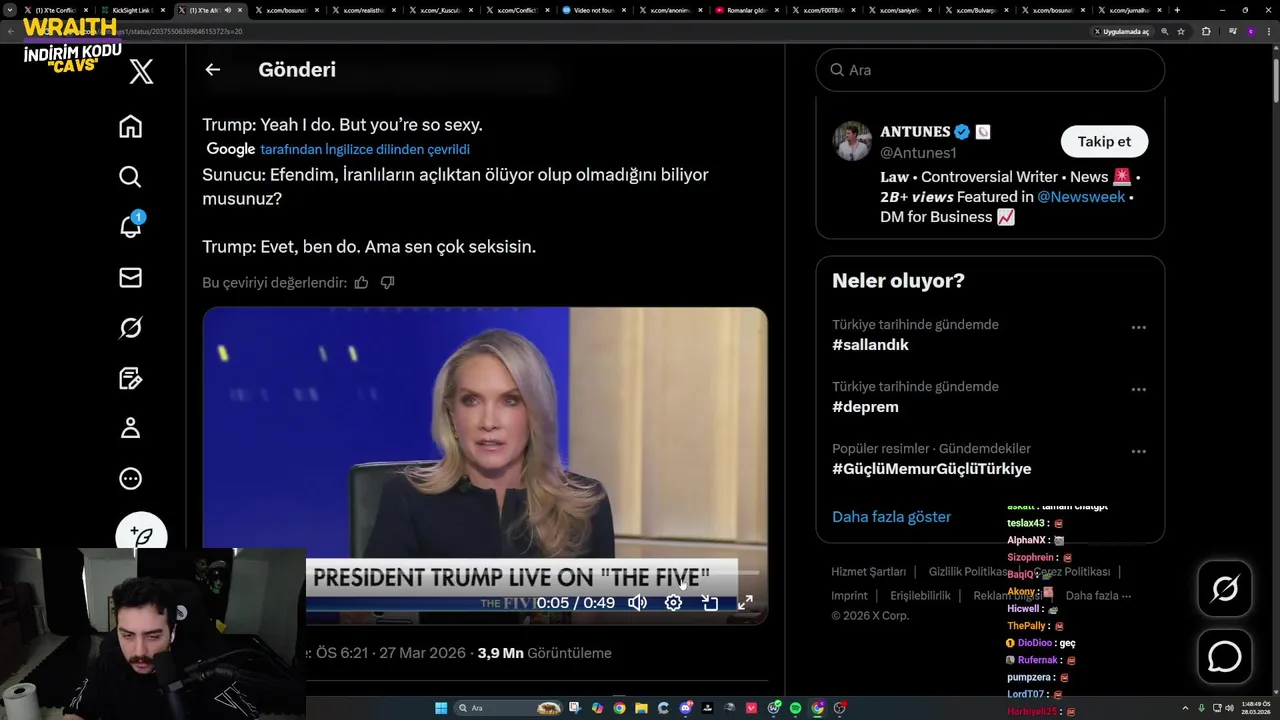Image resolution: width=1280 pixels, height=720 pixels.
Task: Open @Antunes1 handle
Action: coord(918,153)
